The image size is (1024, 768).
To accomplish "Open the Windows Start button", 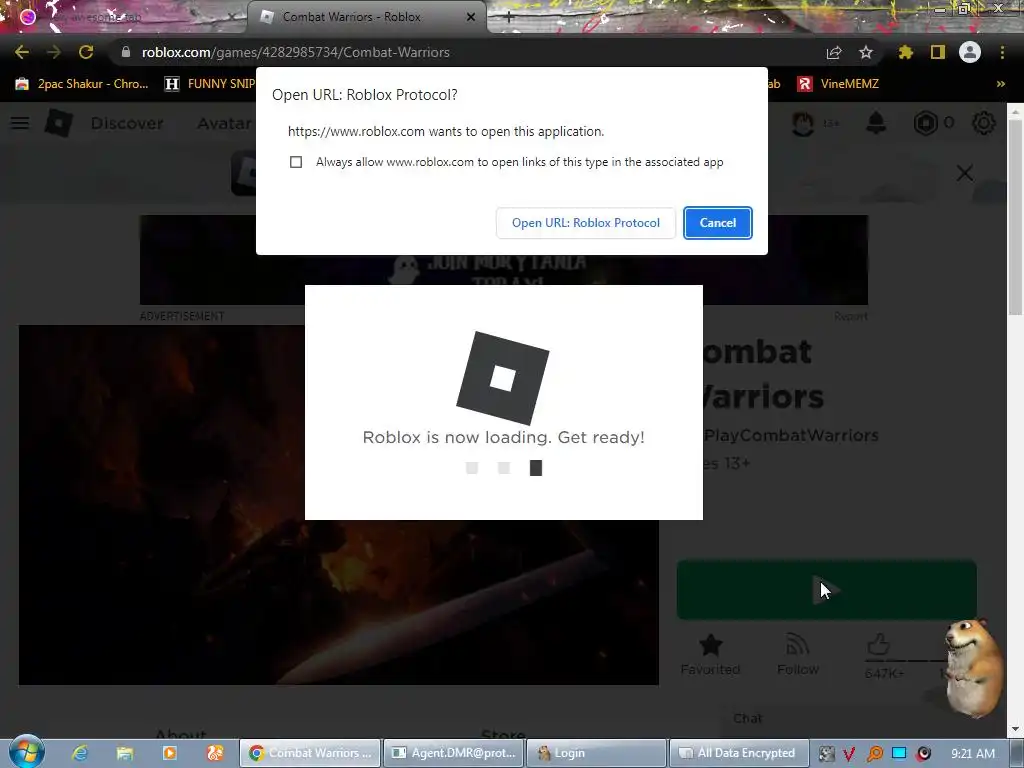I will click(x=27, y=752).
